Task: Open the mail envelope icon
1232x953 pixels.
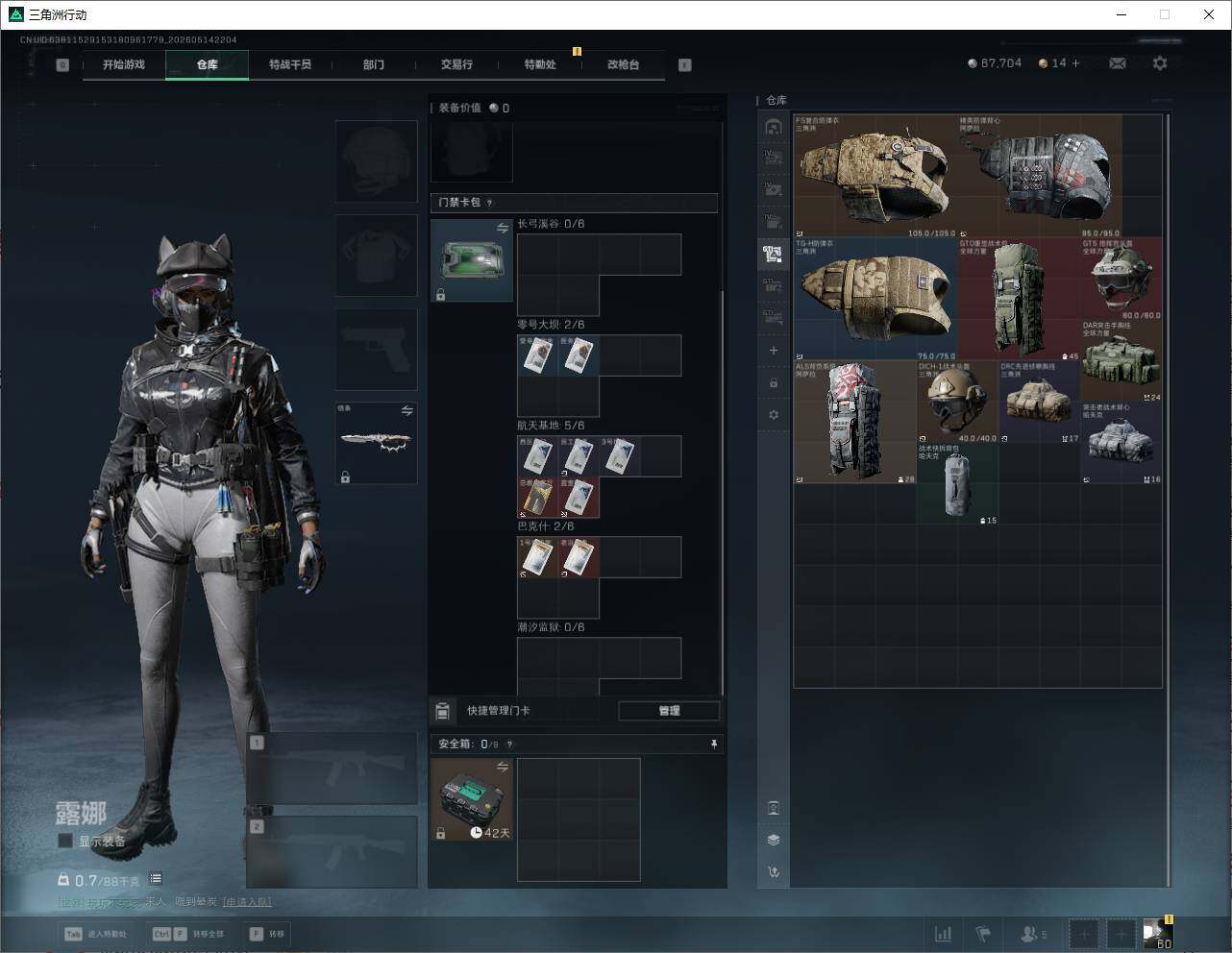Action: [x=1118, y=63]
